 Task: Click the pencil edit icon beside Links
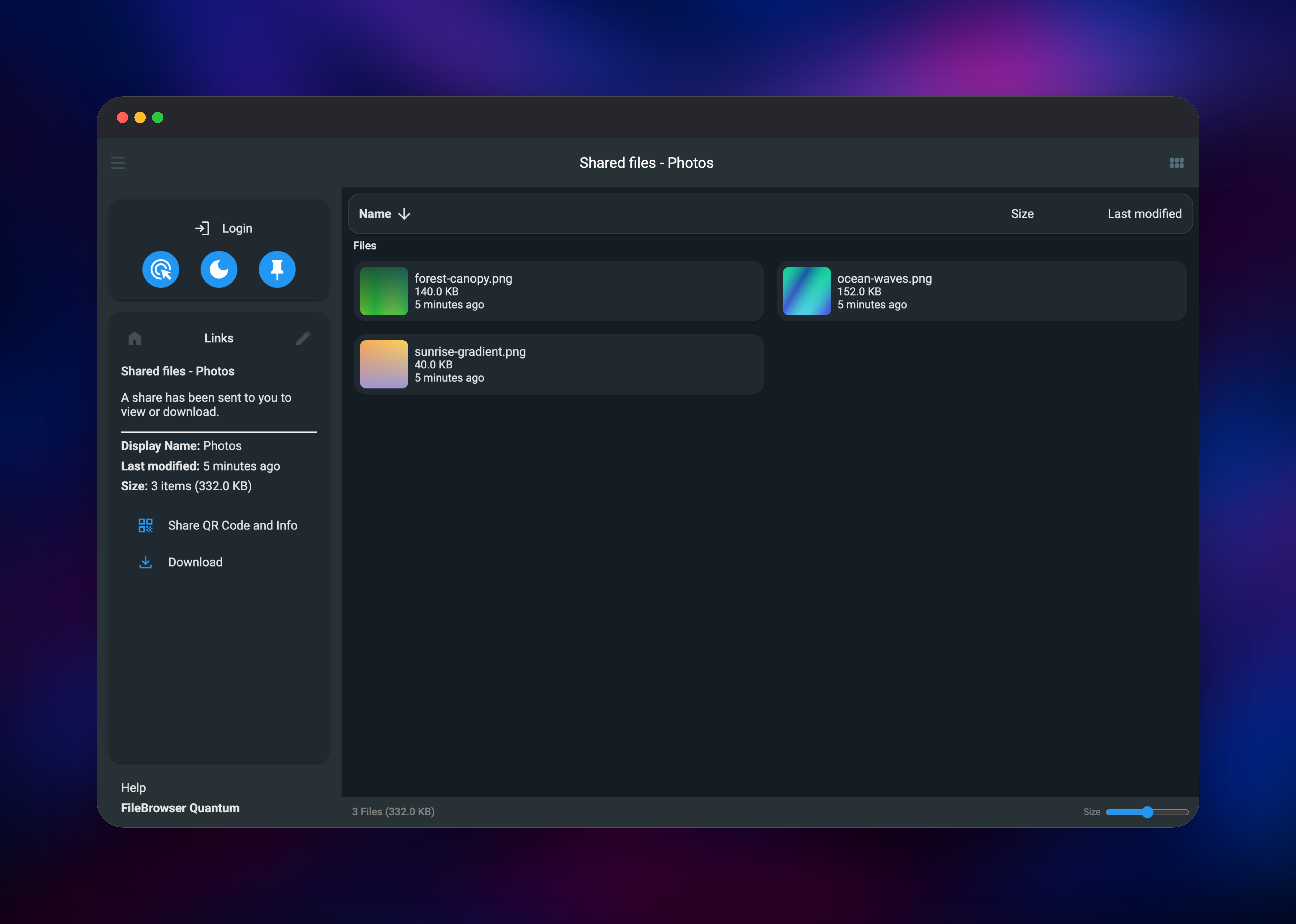pos(303,339)
